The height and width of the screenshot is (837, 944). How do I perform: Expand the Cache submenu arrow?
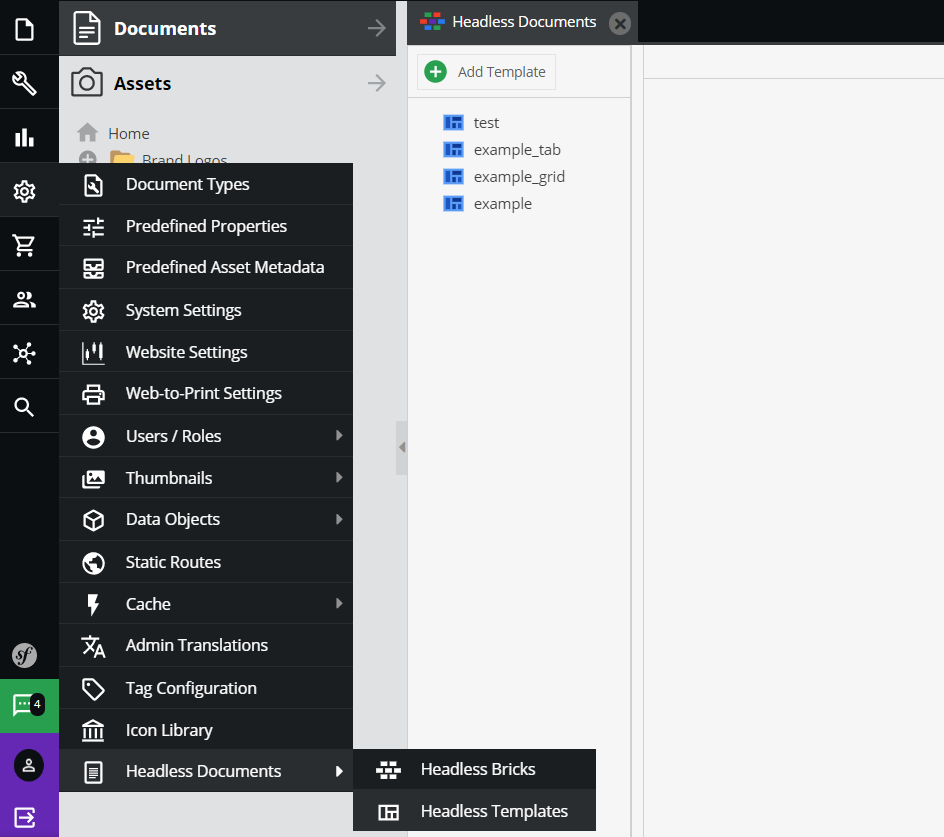[339, 603]
